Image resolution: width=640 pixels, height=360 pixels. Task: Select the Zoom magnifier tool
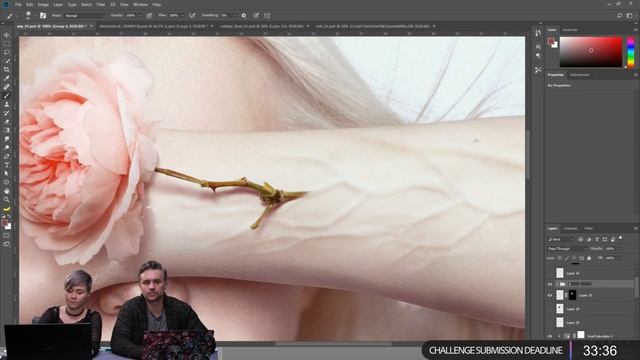(x=7, y=200)
